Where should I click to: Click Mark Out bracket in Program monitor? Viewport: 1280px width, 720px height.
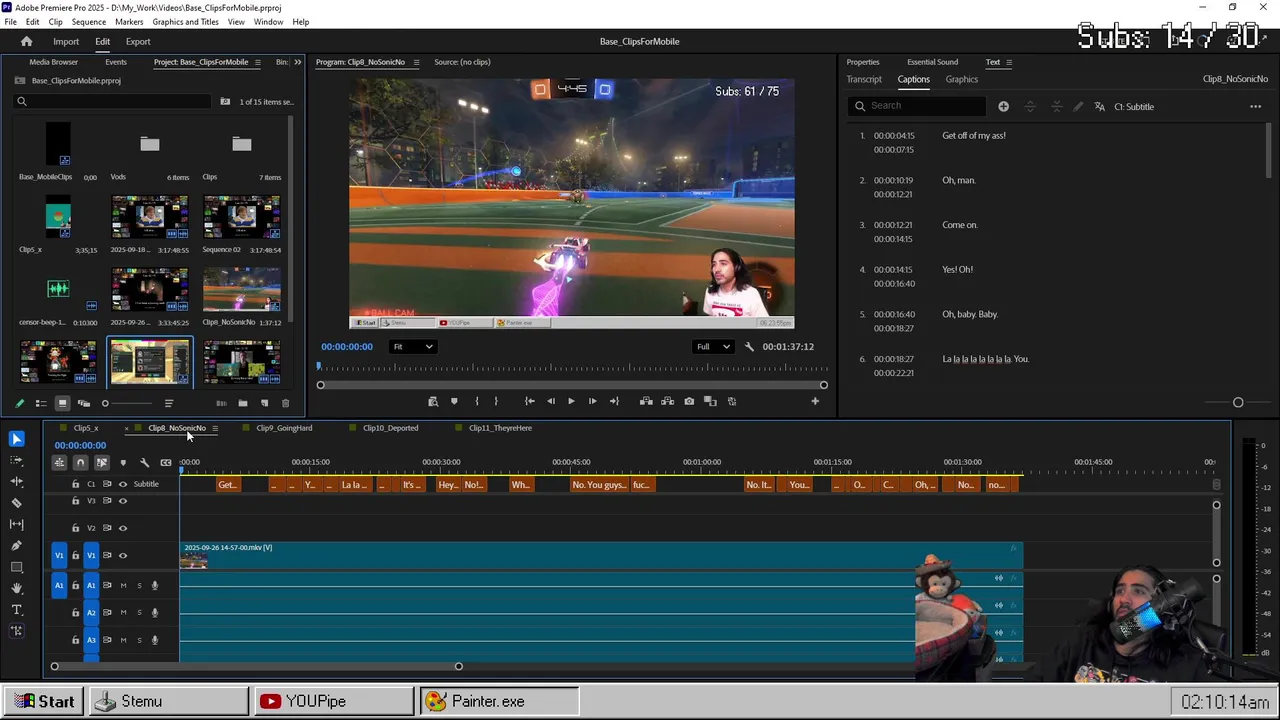(x=496, y=401)
